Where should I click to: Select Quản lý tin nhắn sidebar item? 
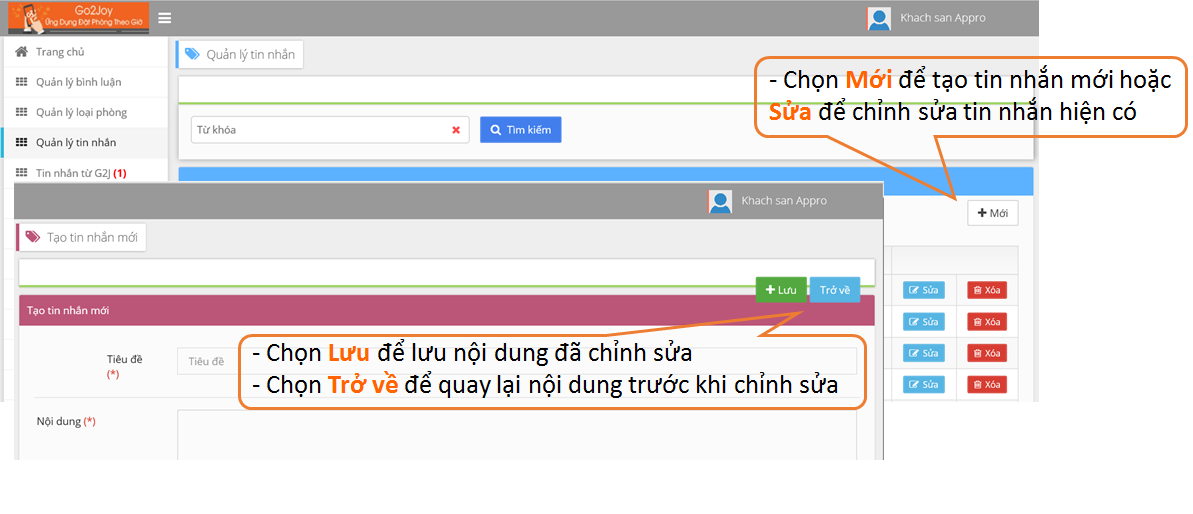coord(85,143)
